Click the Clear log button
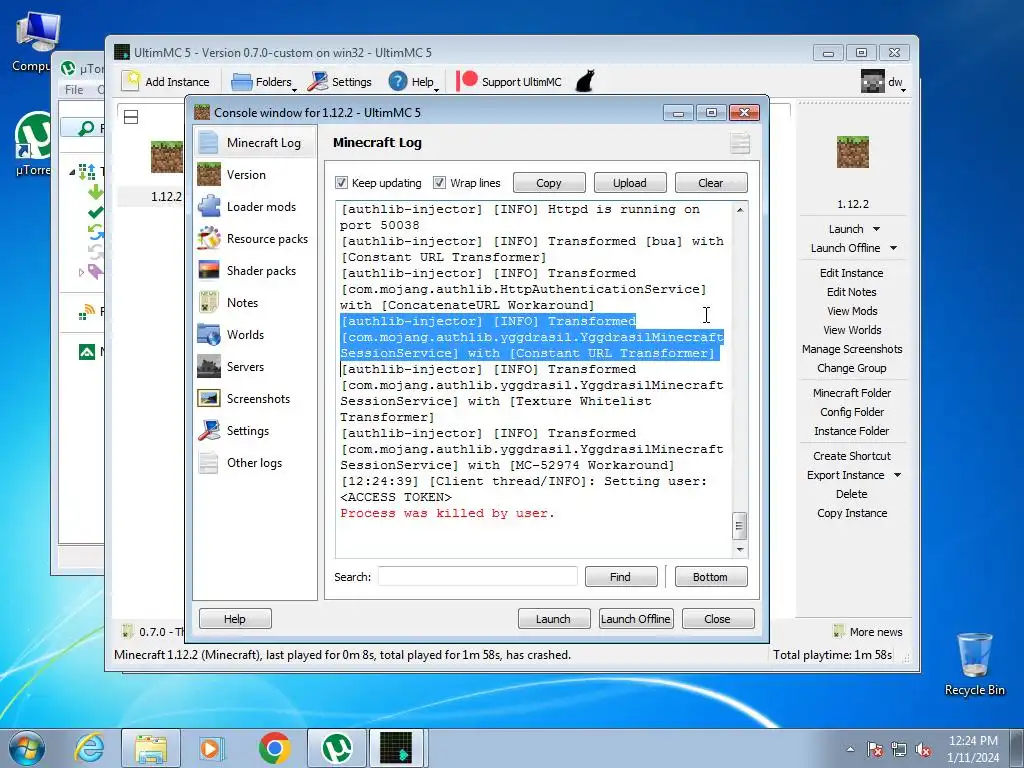The image size is (1024, 768). (x=711, y=183)
